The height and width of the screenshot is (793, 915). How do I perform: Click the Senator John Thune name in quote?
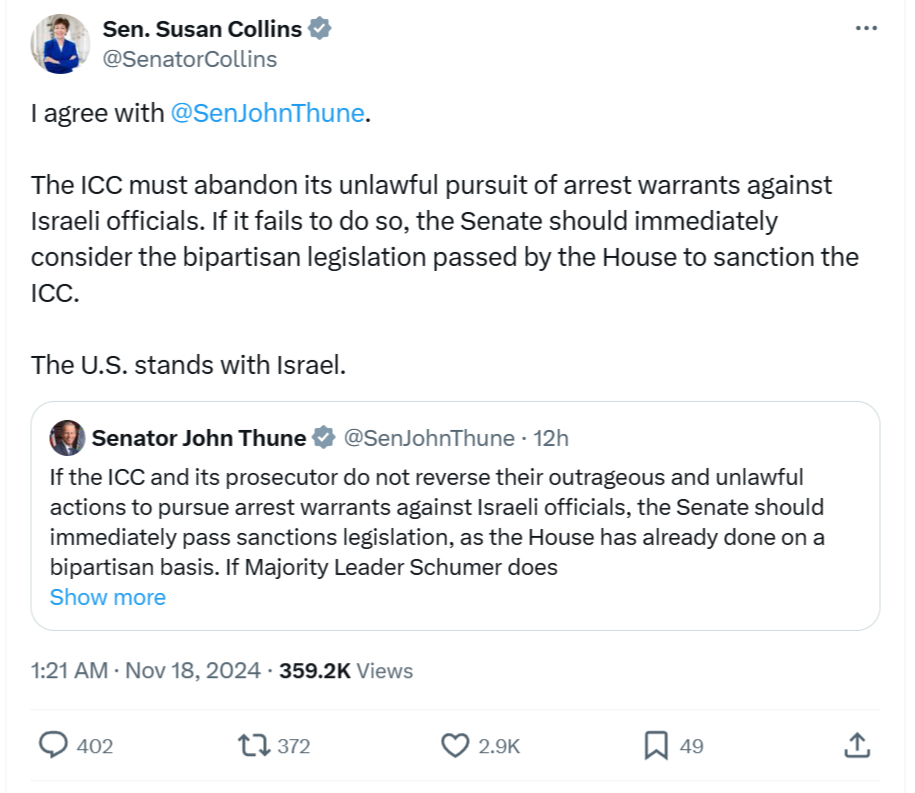coord(199,438)
